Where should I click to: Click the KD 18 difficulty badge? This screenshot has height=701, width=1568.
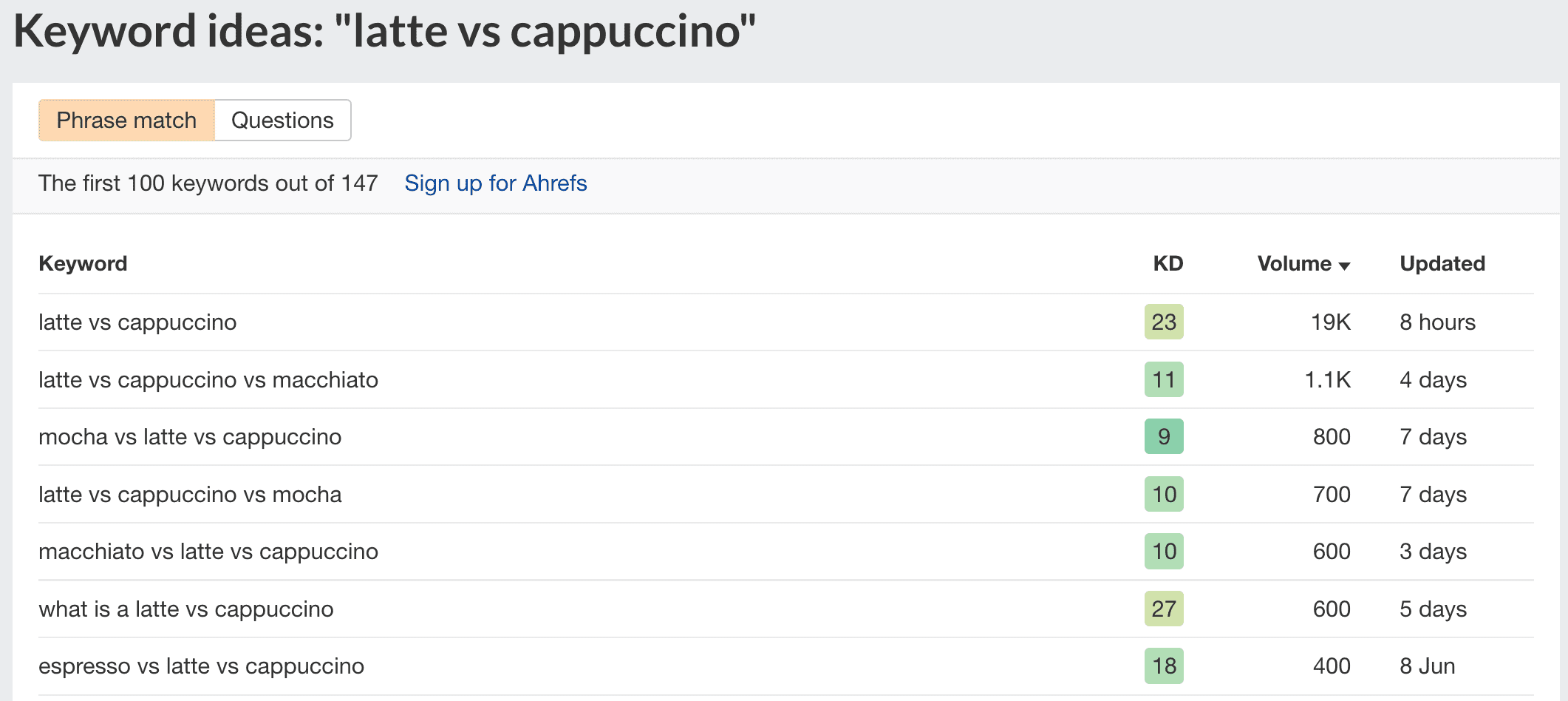click(x=1164, y=666)
